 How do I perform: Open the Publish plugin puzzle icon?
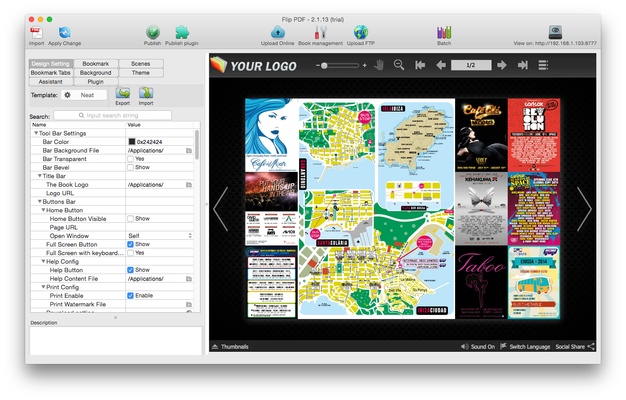coord(182,33)
